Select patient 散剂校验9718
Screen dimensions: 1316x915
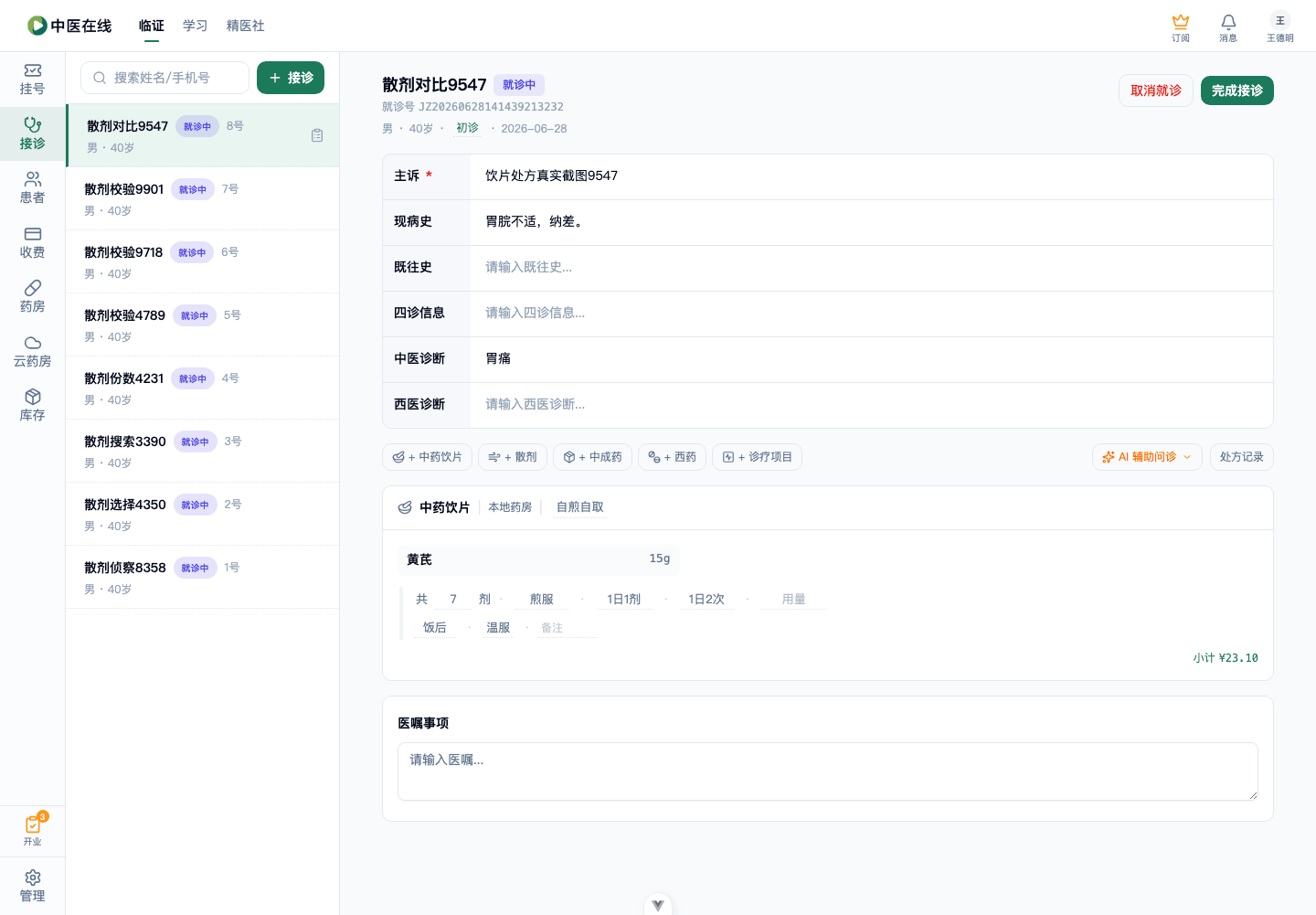203,261
